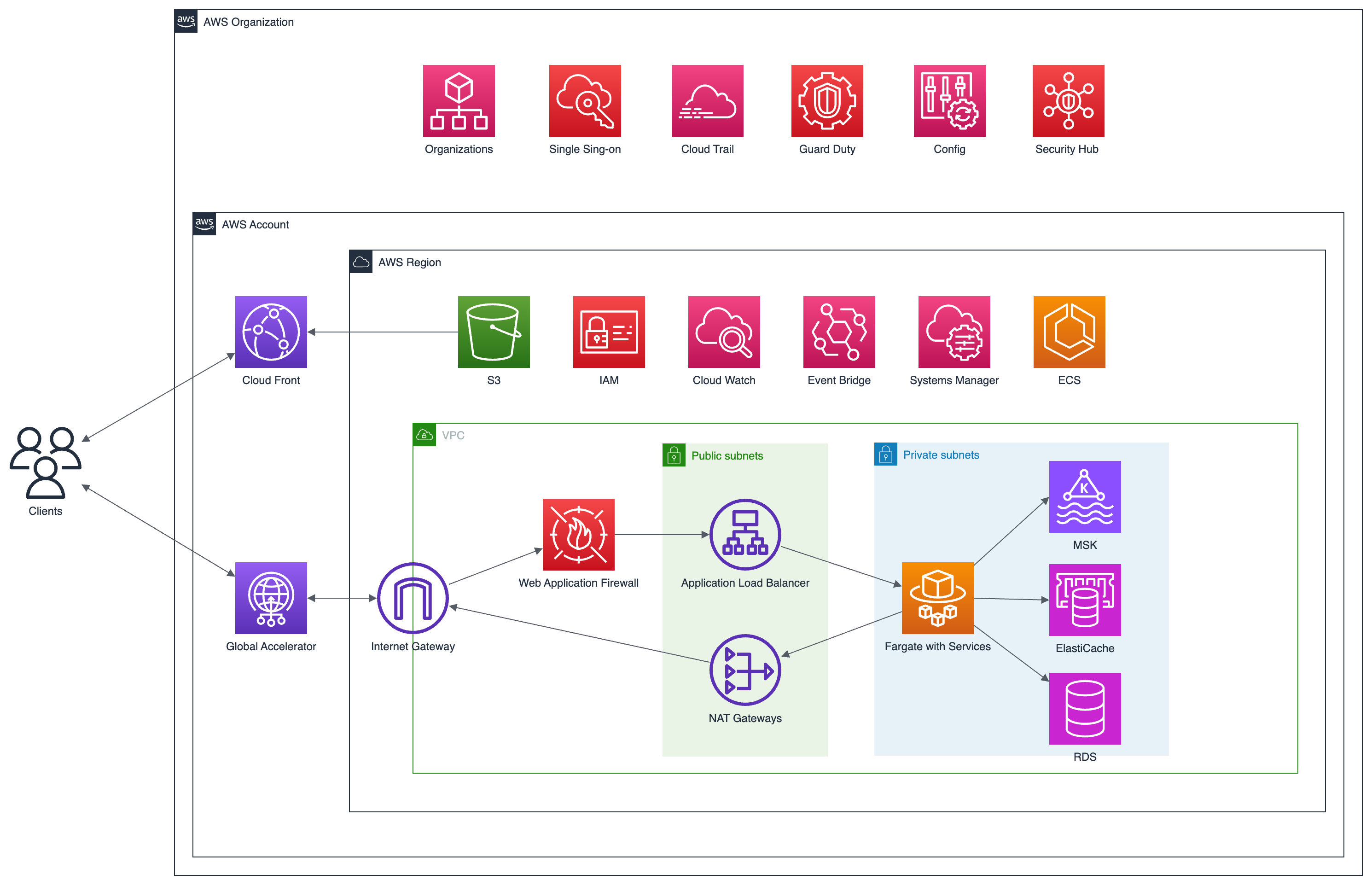Screen dimensions: 1372x886
Task: Click the Cloud Front icon
Action: click(271, 332)
